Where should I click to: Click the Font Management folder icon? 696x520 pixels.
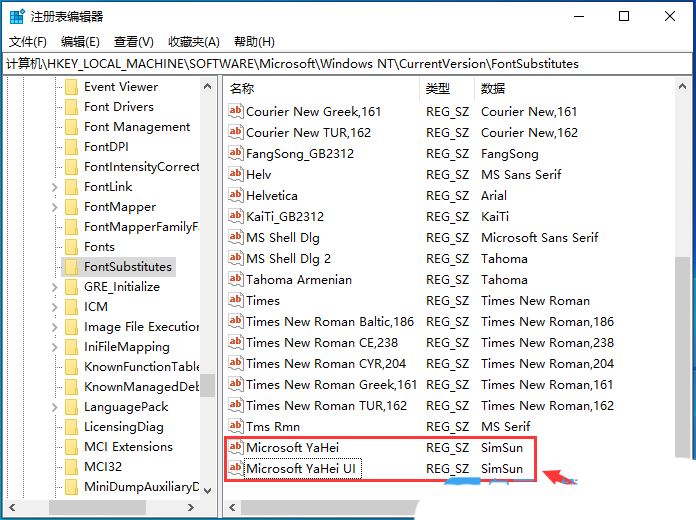(x=71, y=127)
